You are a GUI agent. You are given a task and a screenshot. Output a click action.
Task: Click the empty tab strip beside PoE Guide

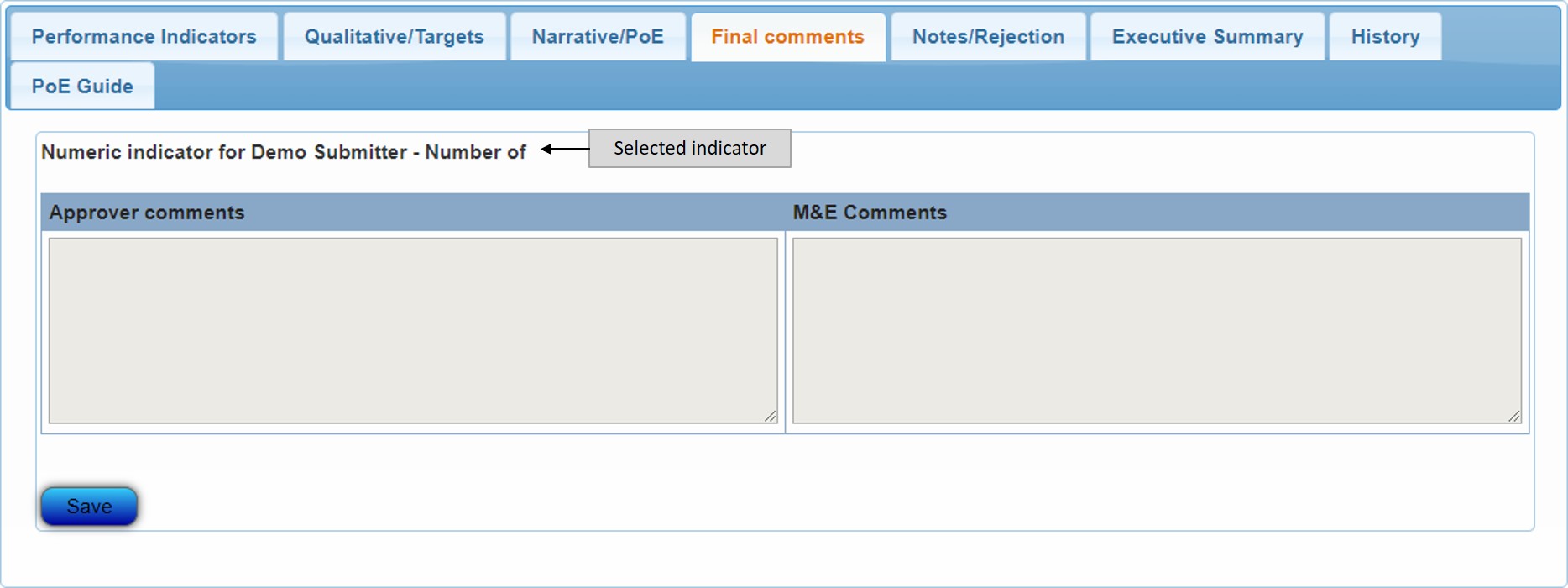click(x=839, y=86)
